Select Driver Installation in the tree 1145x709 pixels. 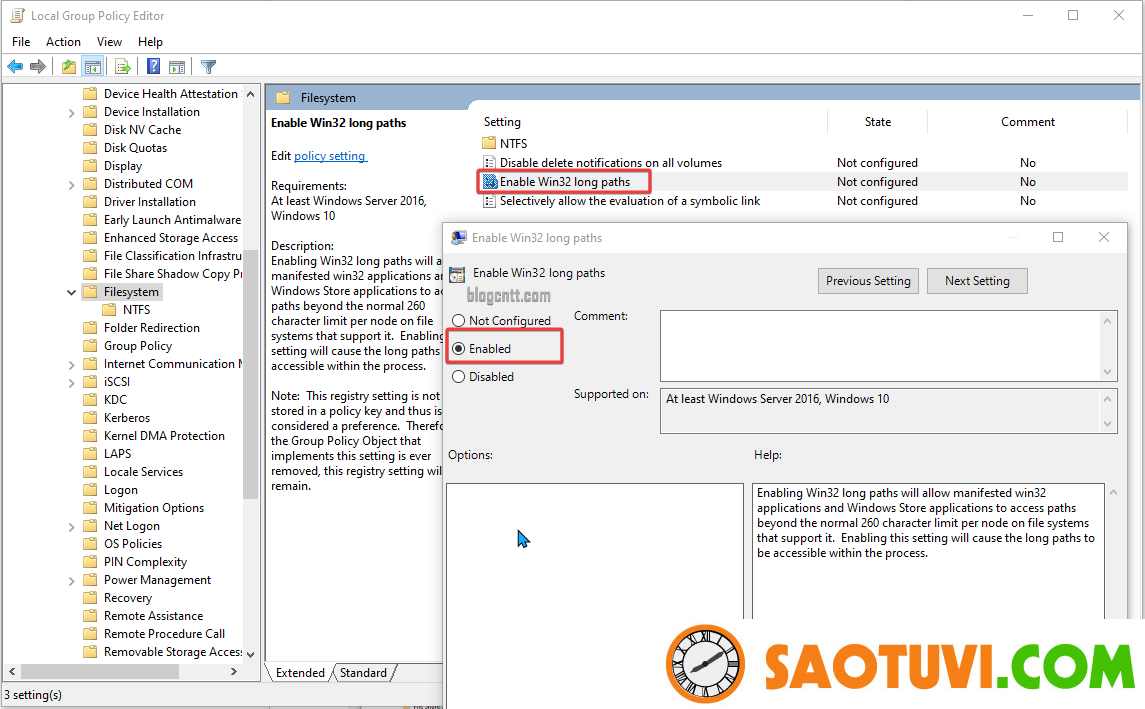[150, 202]
